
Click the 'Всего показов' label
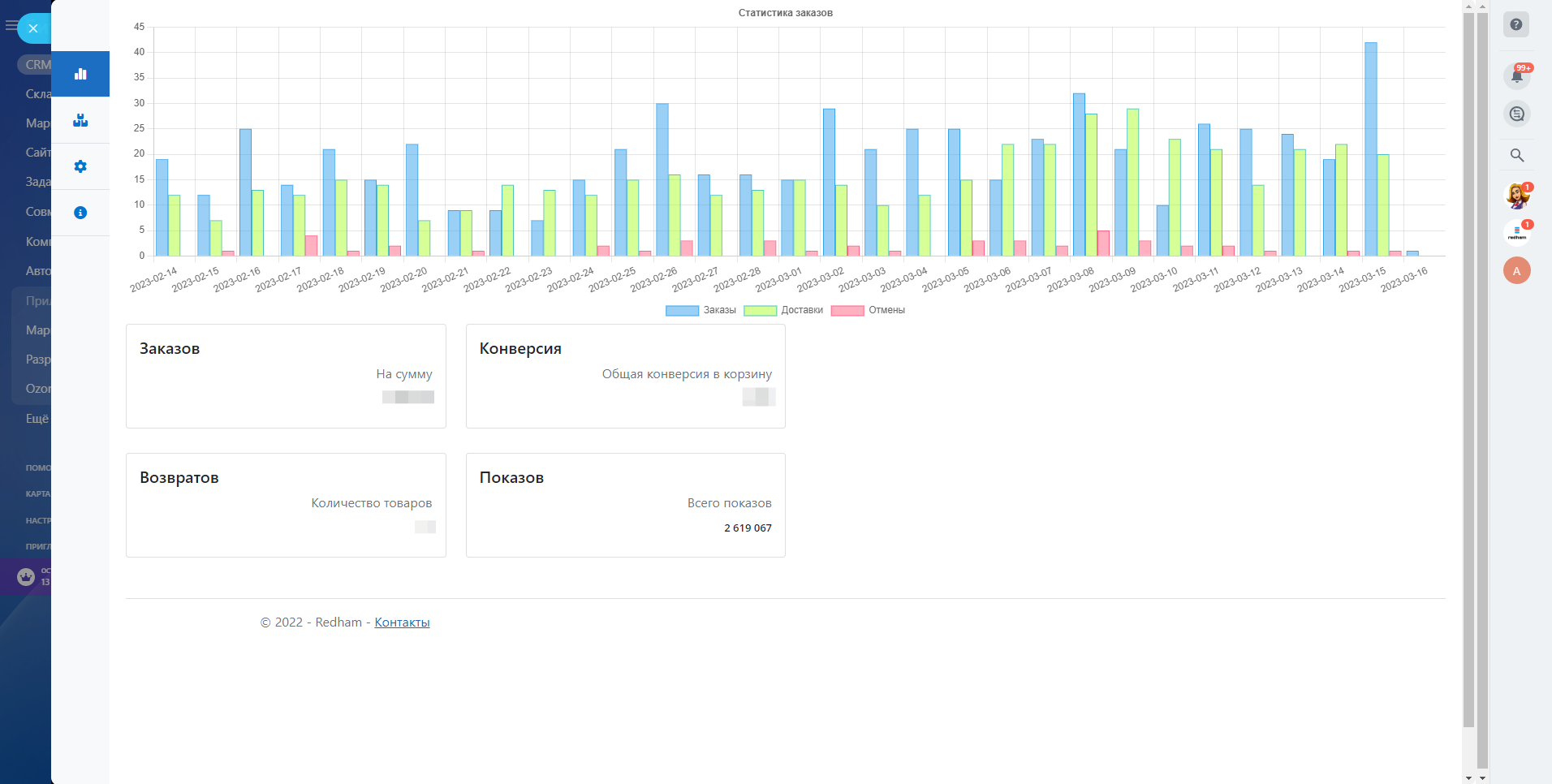click(x=730, y=503)
